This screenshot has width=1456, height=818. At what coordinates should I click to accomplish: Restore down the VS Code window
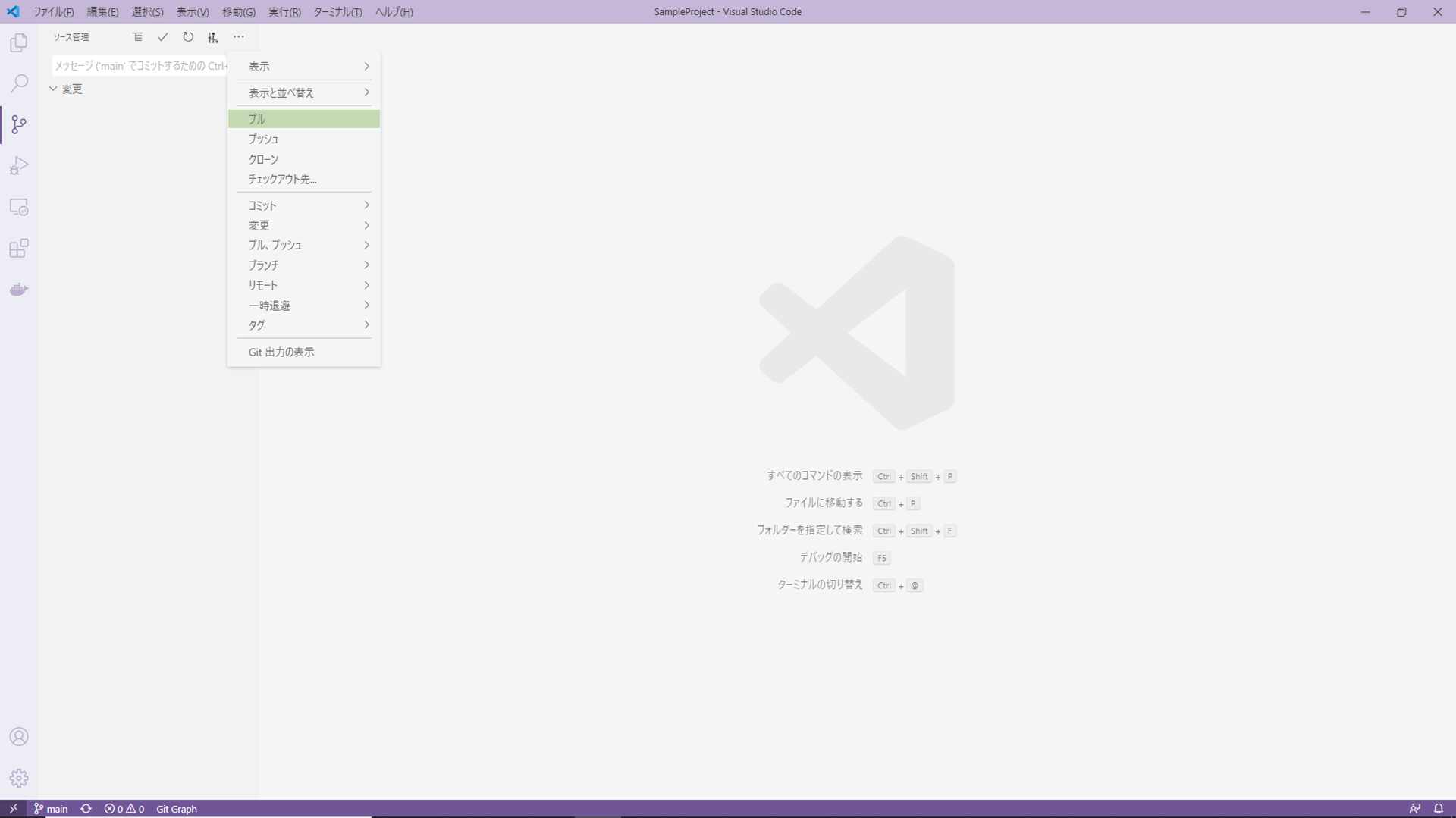pos(1401,11)
